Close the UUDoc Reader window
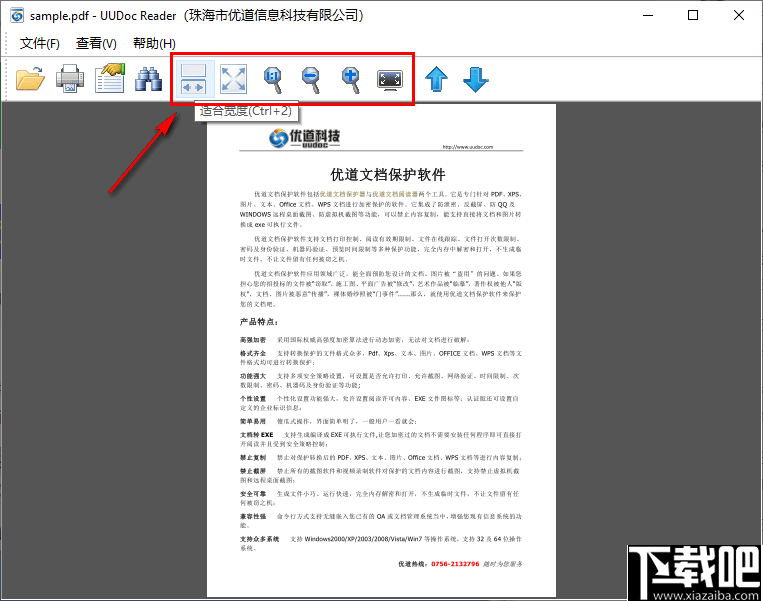The width and height of the screenshot is (763, 601). tap(739, 15)
